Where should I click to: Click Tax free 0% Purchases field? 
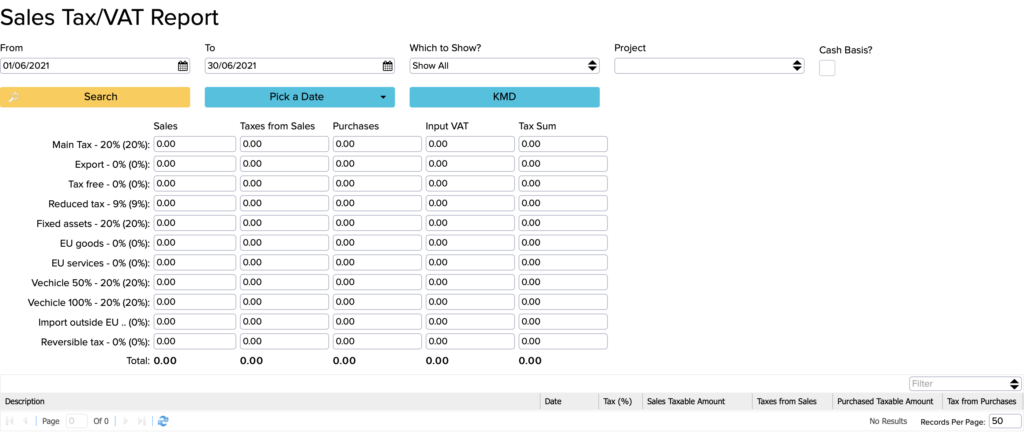(377, 183)
